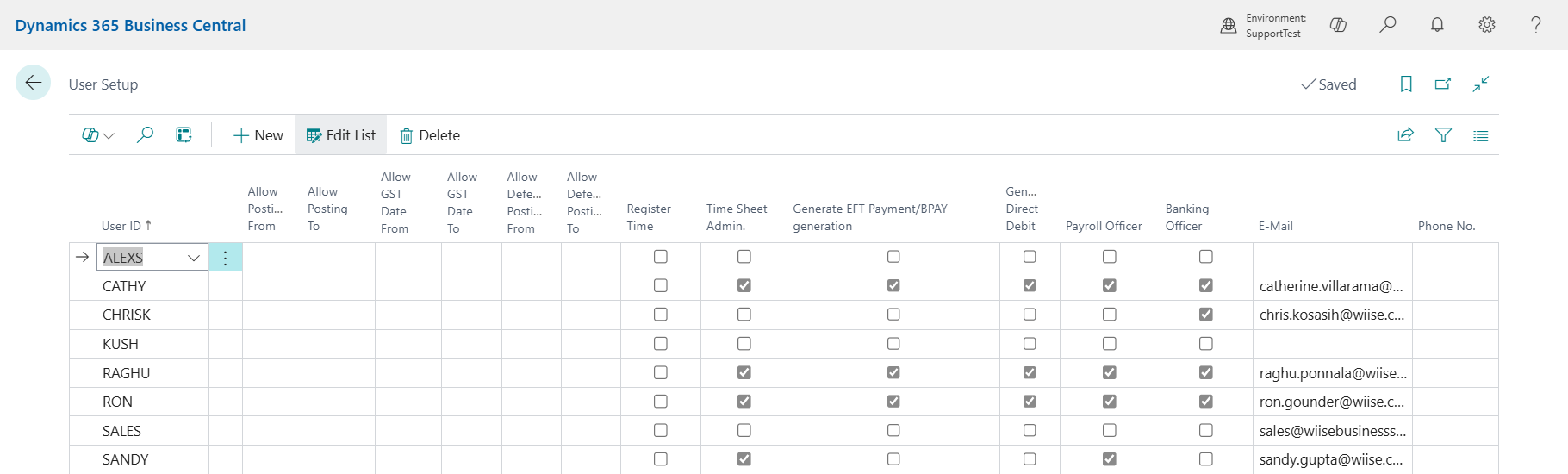Toggle the filter pane funnel icon
The height and width of the screenshot is (474, 1568).
click(x=1443, y=135)
